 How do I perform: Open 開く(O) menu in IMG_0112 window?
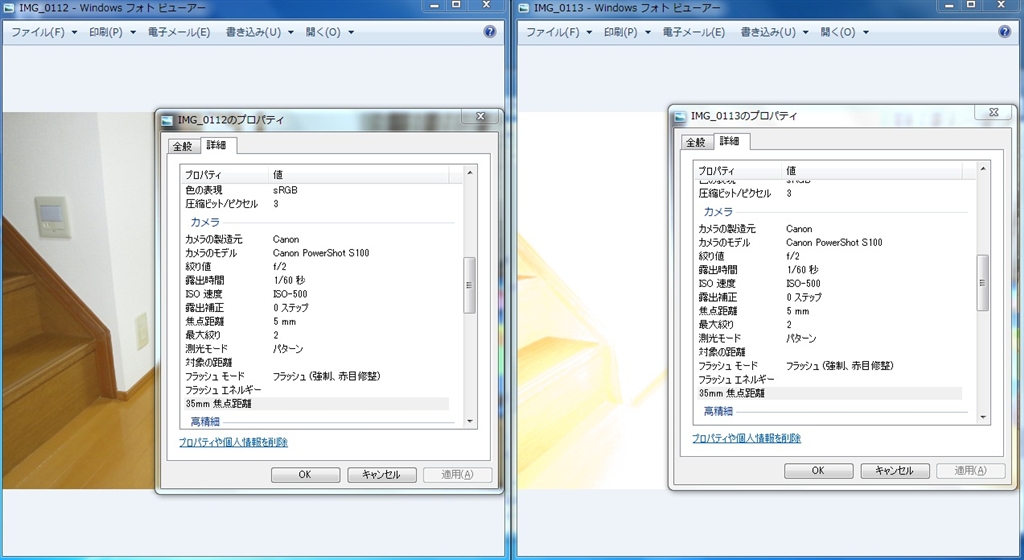[x=329, y=32]
